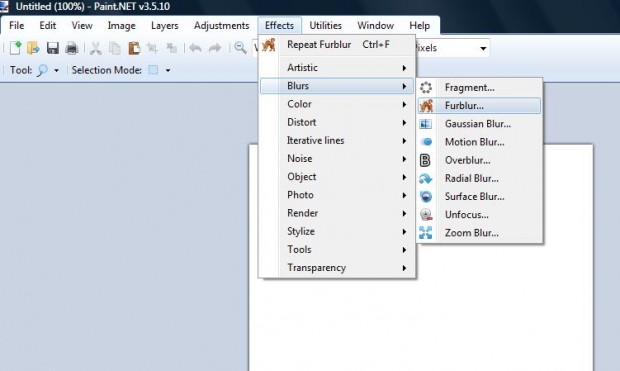Screen dimensions: 620x371
Task: Close the Effects menu
Action: (x=280, y=26)
